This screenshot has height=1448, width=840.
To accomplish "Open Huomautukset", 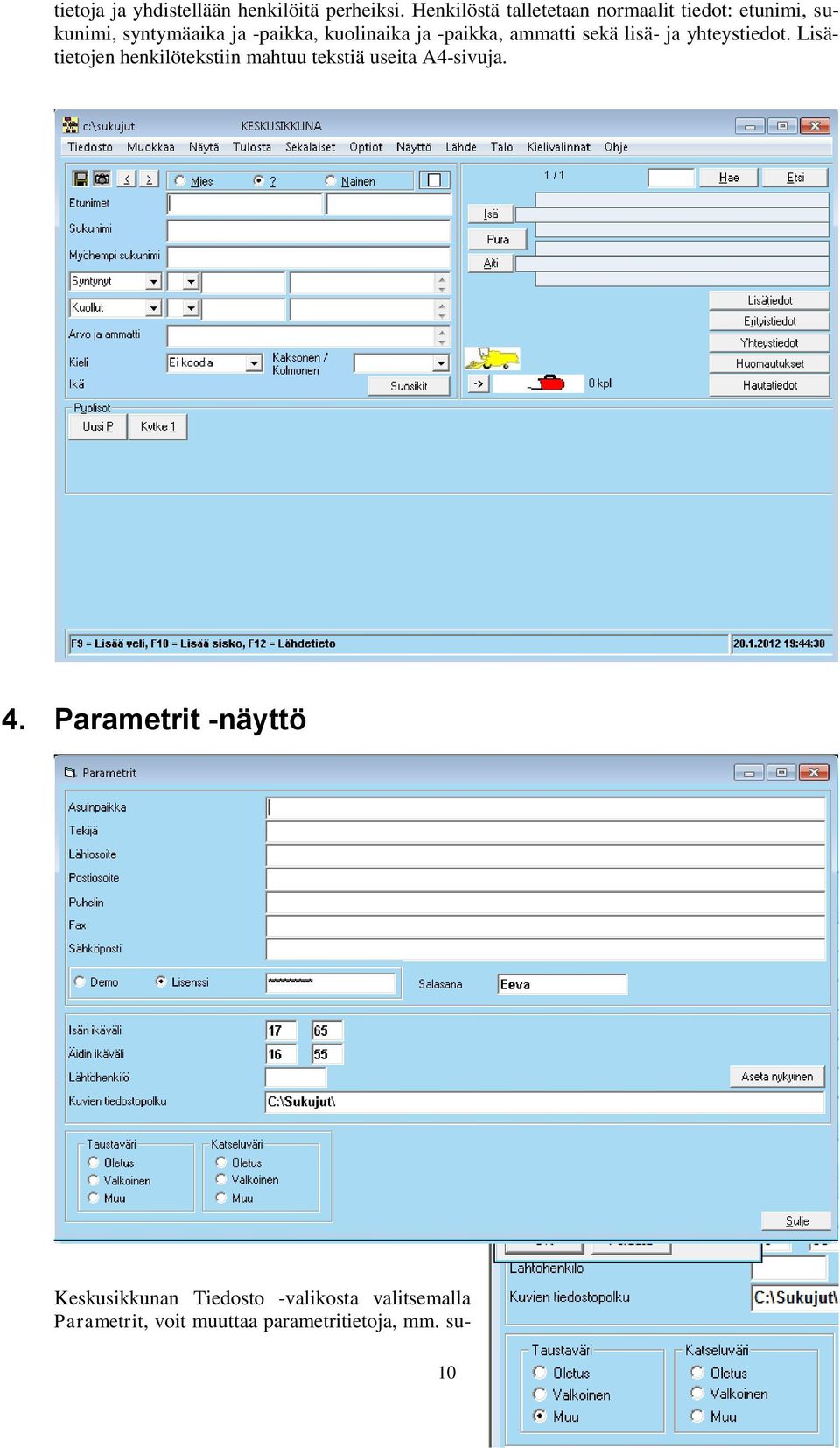I will pos(769,364).
